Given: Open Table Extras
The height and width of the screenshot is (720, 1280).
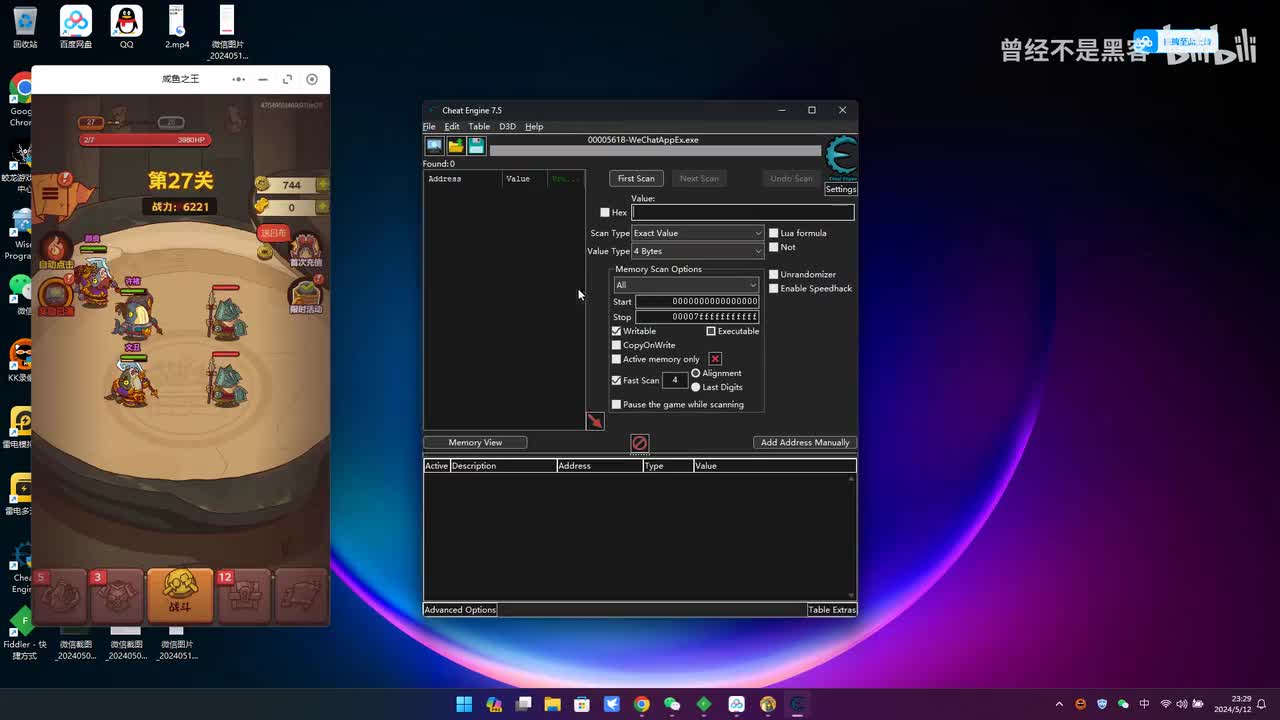Looking at the screenshot, I should pyautogui.click(x=832, y=610).
